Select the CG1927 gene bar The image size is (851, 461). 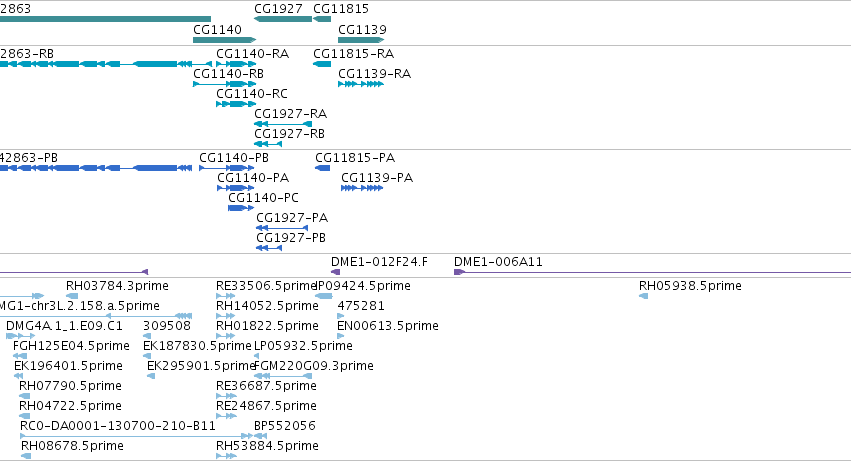(x=283, y=19)
